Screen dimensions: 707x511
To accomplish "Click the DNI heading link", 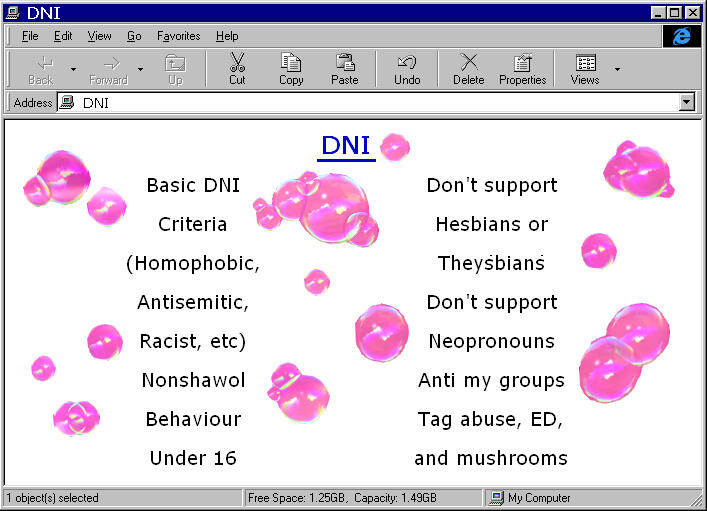I will coord(346,146).
